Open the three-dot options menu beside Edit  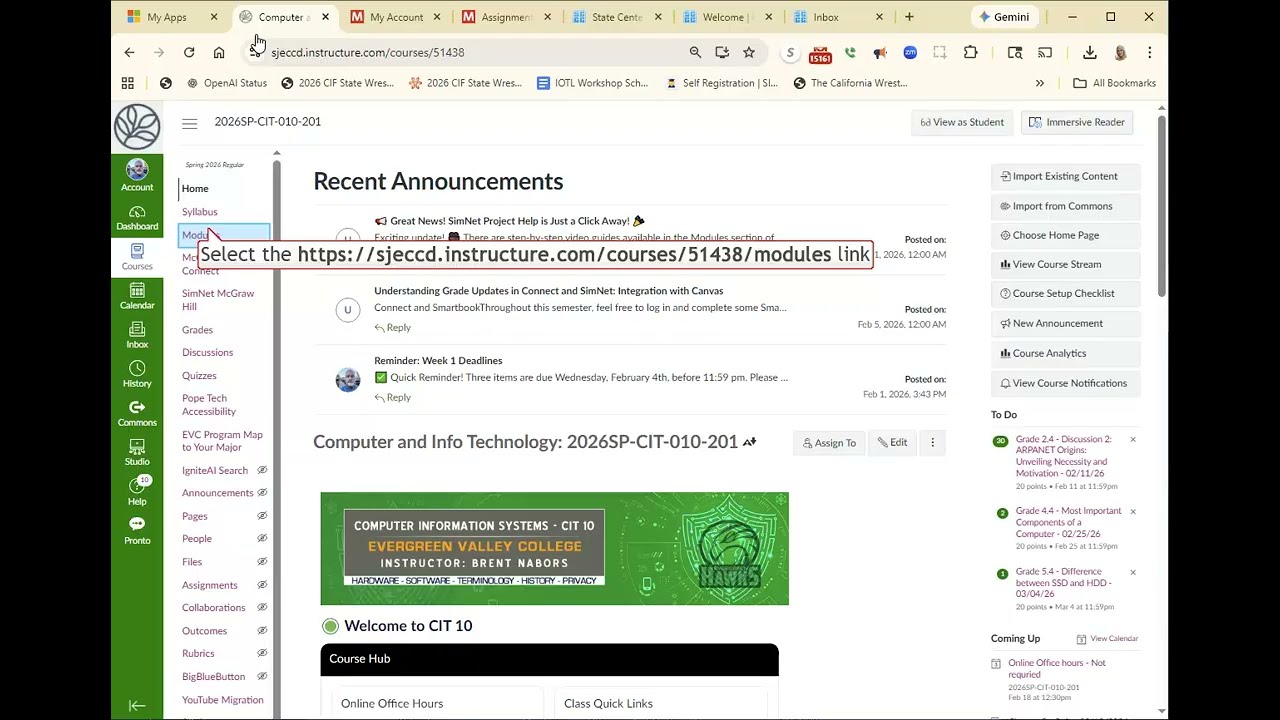(x=932, y=443)
